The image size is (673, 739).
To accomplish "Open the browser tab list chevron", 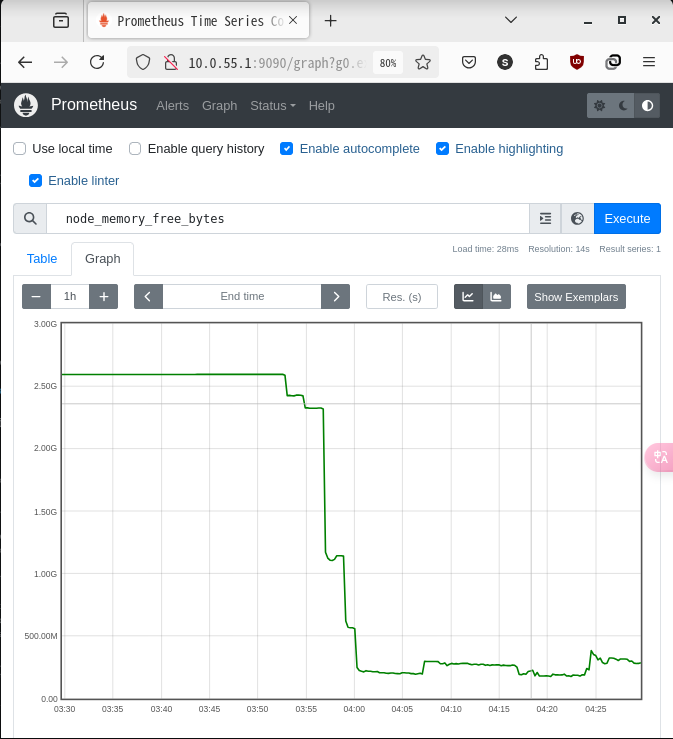I will tap(511, 20).
